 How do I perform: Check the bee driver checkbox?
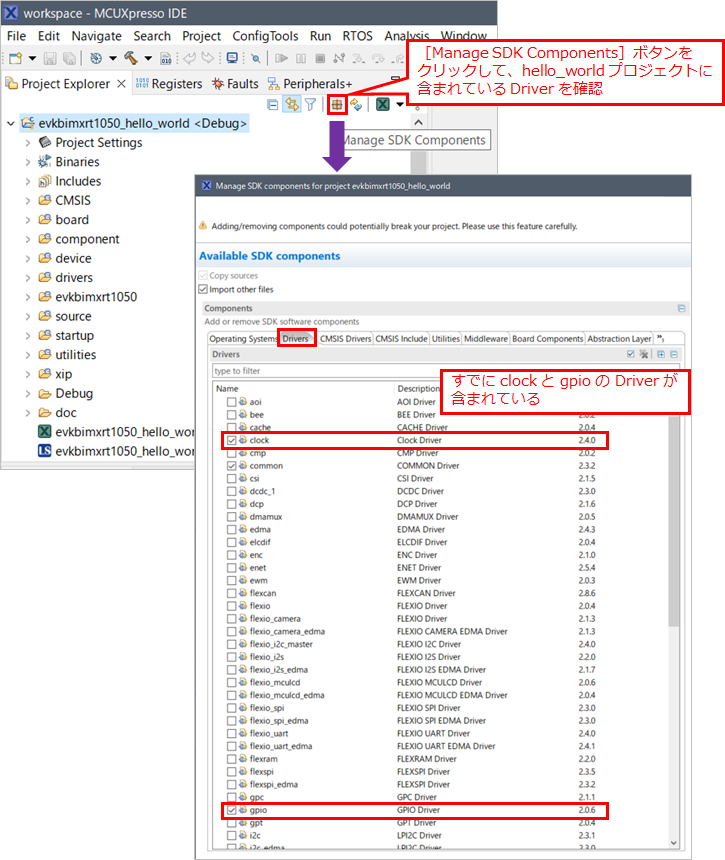231,415
